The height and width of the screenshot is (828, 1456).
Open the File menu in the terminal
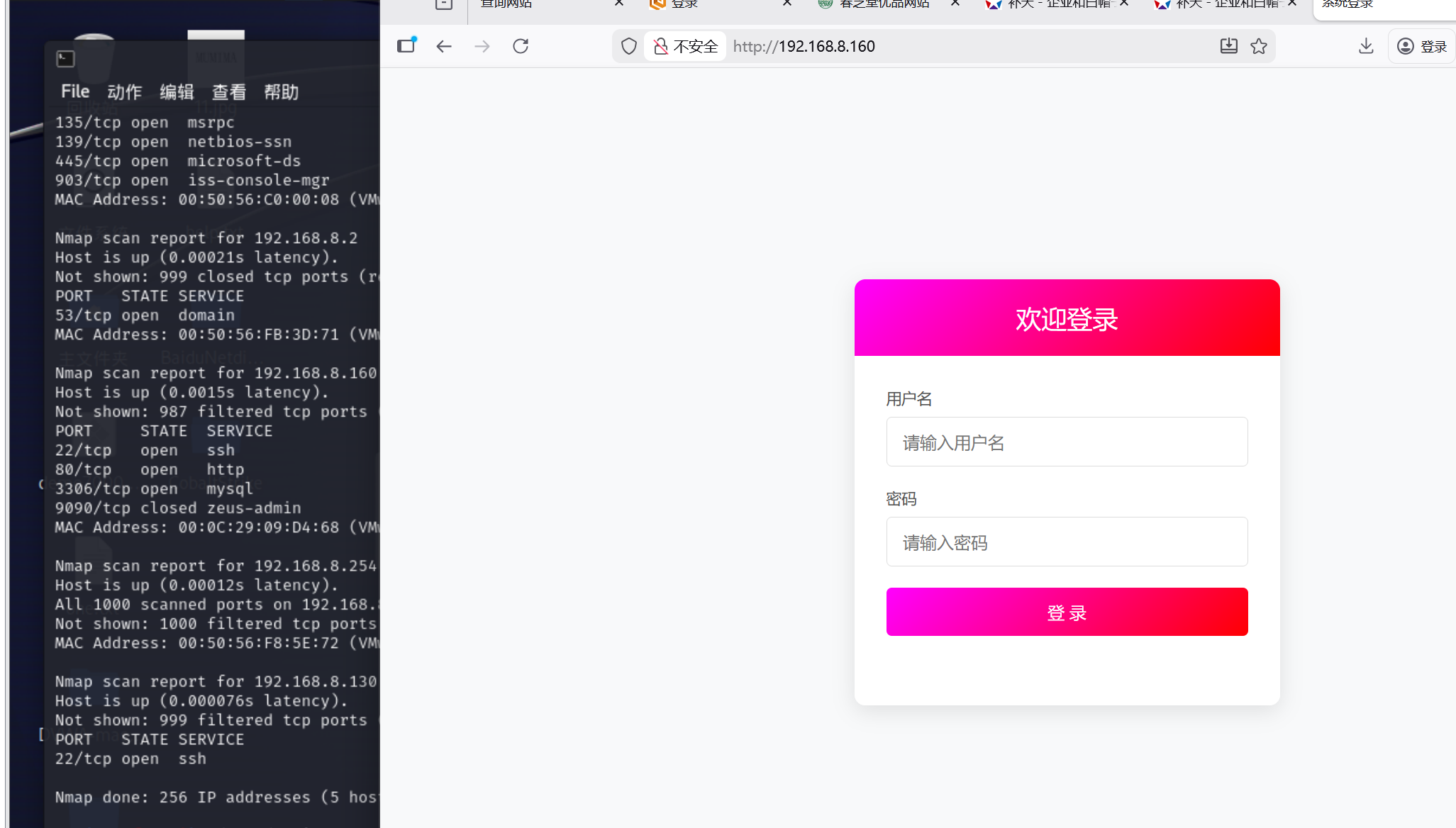pyautogui.click(x=75, y=92)
